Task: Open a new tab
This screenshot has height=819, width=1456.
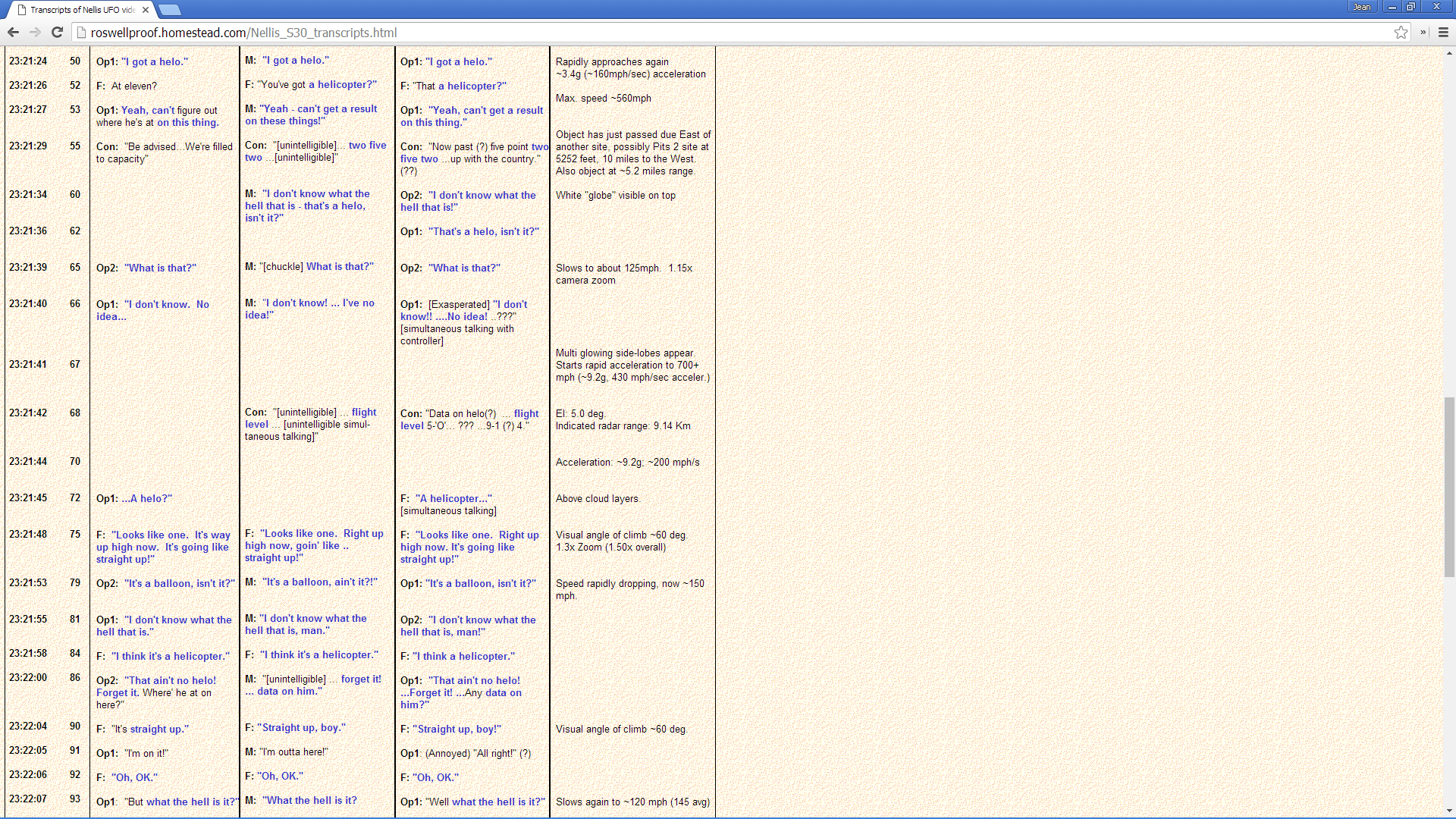Action: click(170, 10)
